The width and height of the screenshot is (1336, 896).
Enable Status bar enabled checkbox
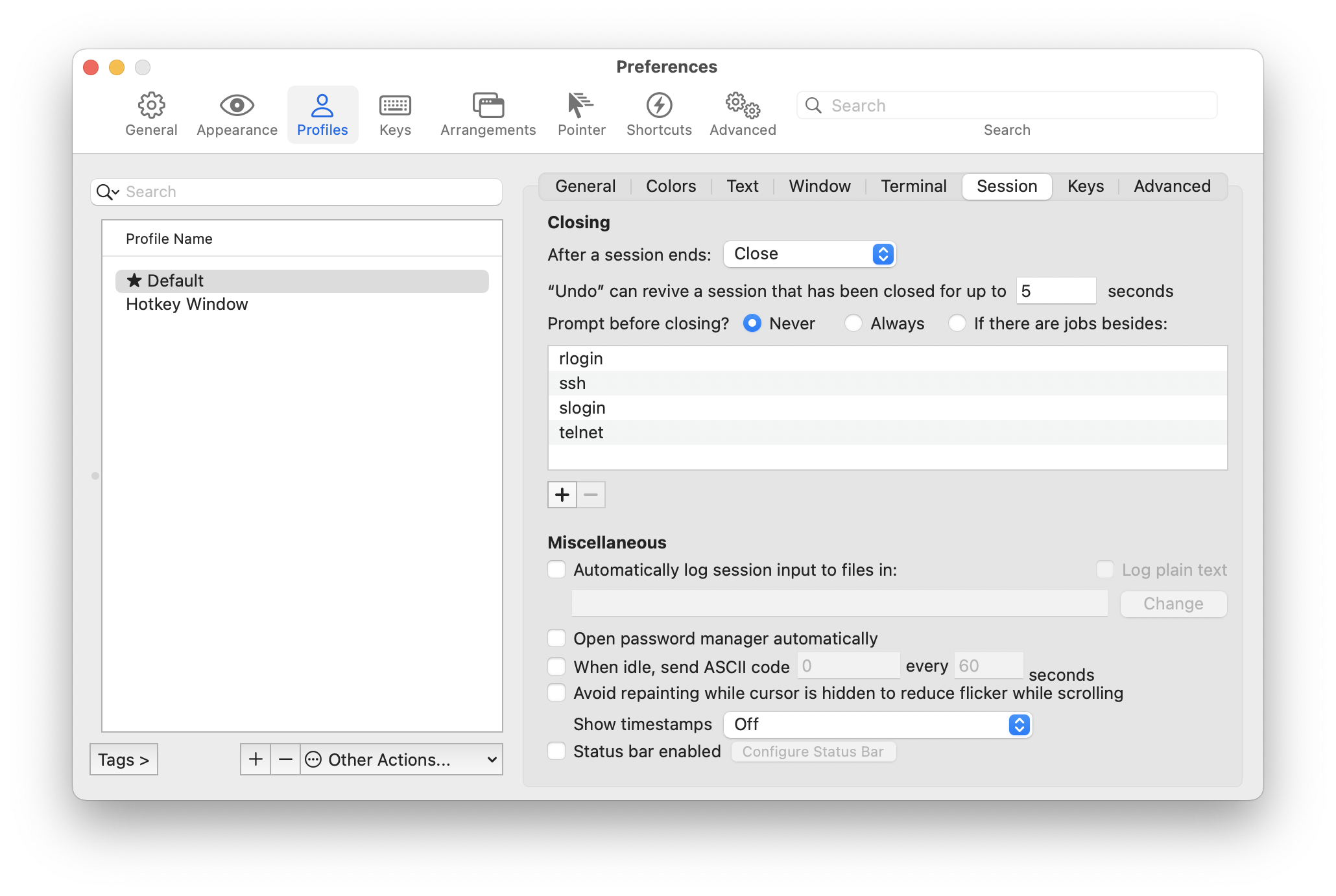coord(556,751)
